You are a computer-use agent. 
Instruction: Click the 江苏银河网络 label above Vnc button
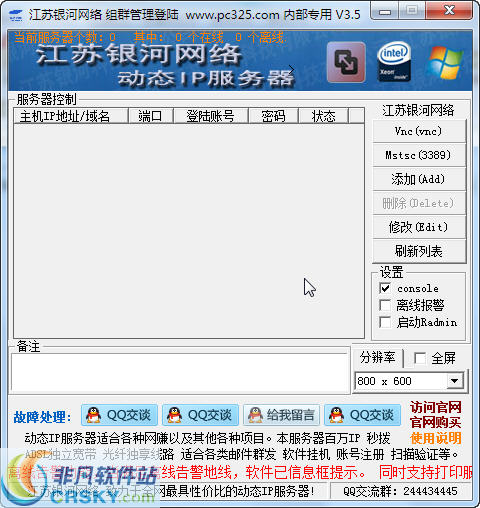coord(418,110)
